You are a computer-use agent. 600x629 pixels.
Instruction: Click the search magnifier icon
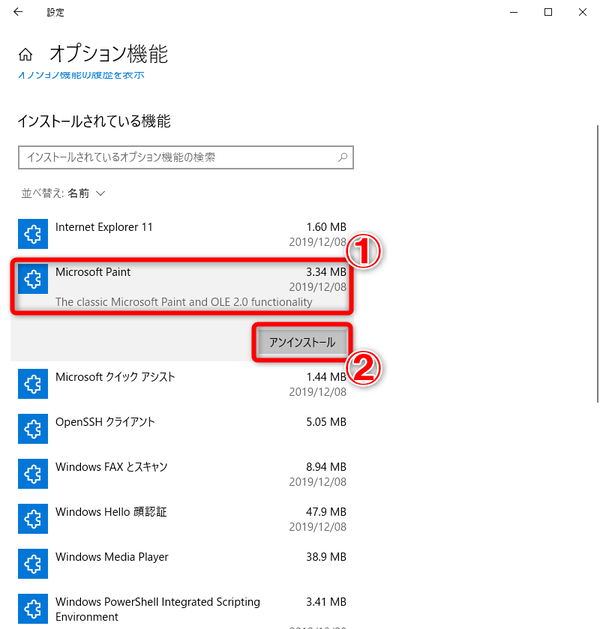coord(343,157)
